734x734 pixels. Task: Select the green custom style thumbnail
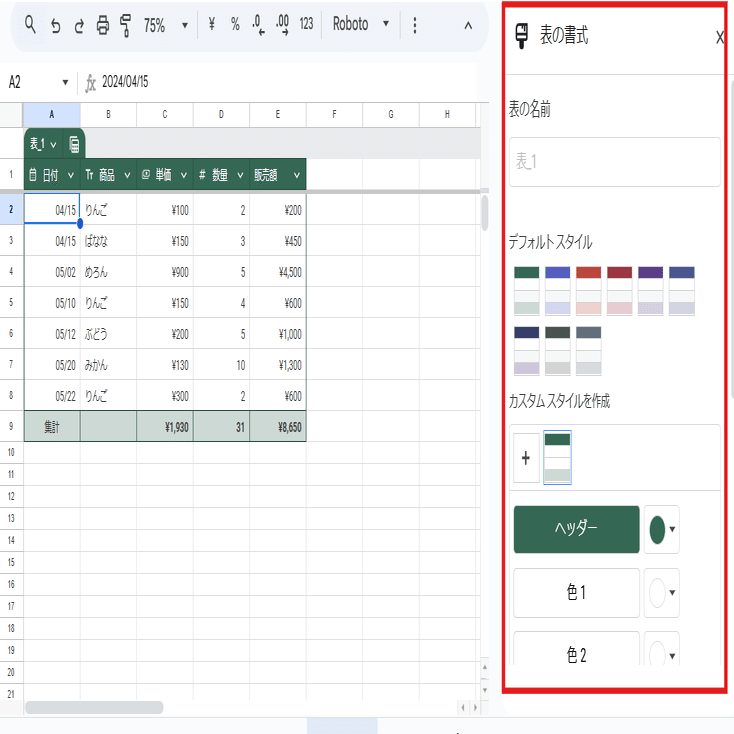pos(558,457)
